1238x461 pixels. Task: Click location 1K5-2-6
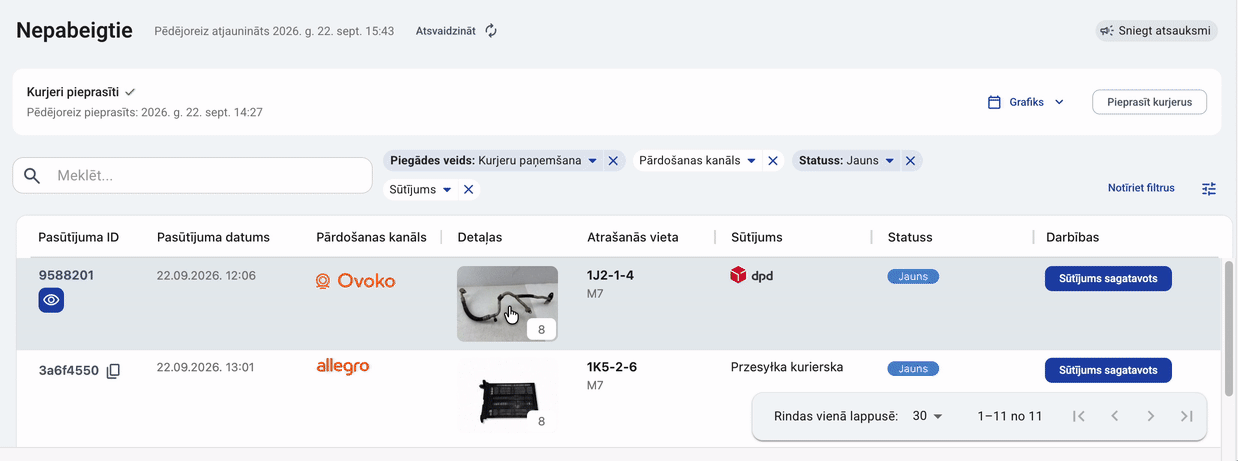click(612, 367)
